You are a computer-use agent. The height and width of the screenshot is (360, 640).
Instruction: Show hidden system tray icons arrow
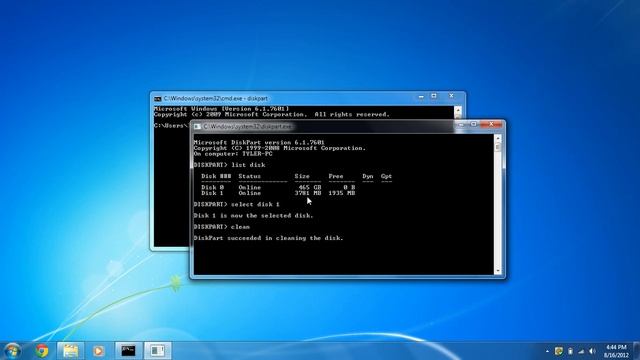[x=547, y=351]
